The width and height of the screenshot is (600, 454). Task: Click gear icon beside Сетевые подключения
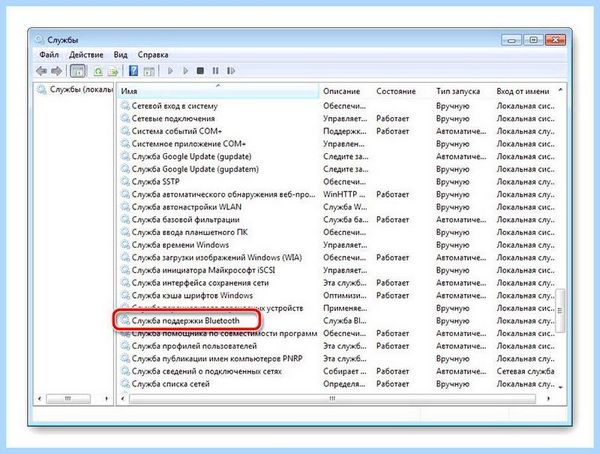[125, 119]
